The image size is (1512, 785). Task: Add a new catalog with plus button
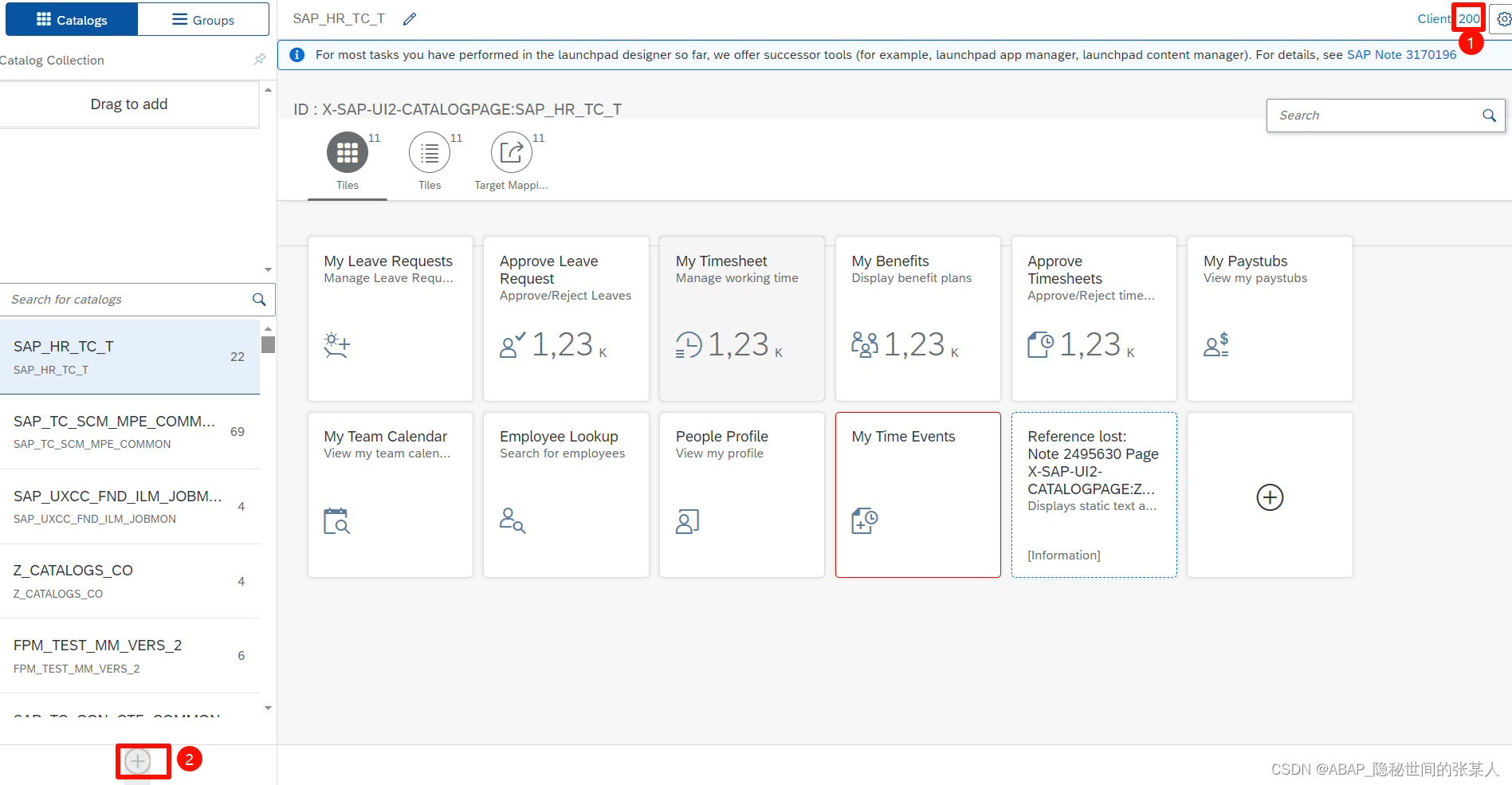(x=138, y=761)
